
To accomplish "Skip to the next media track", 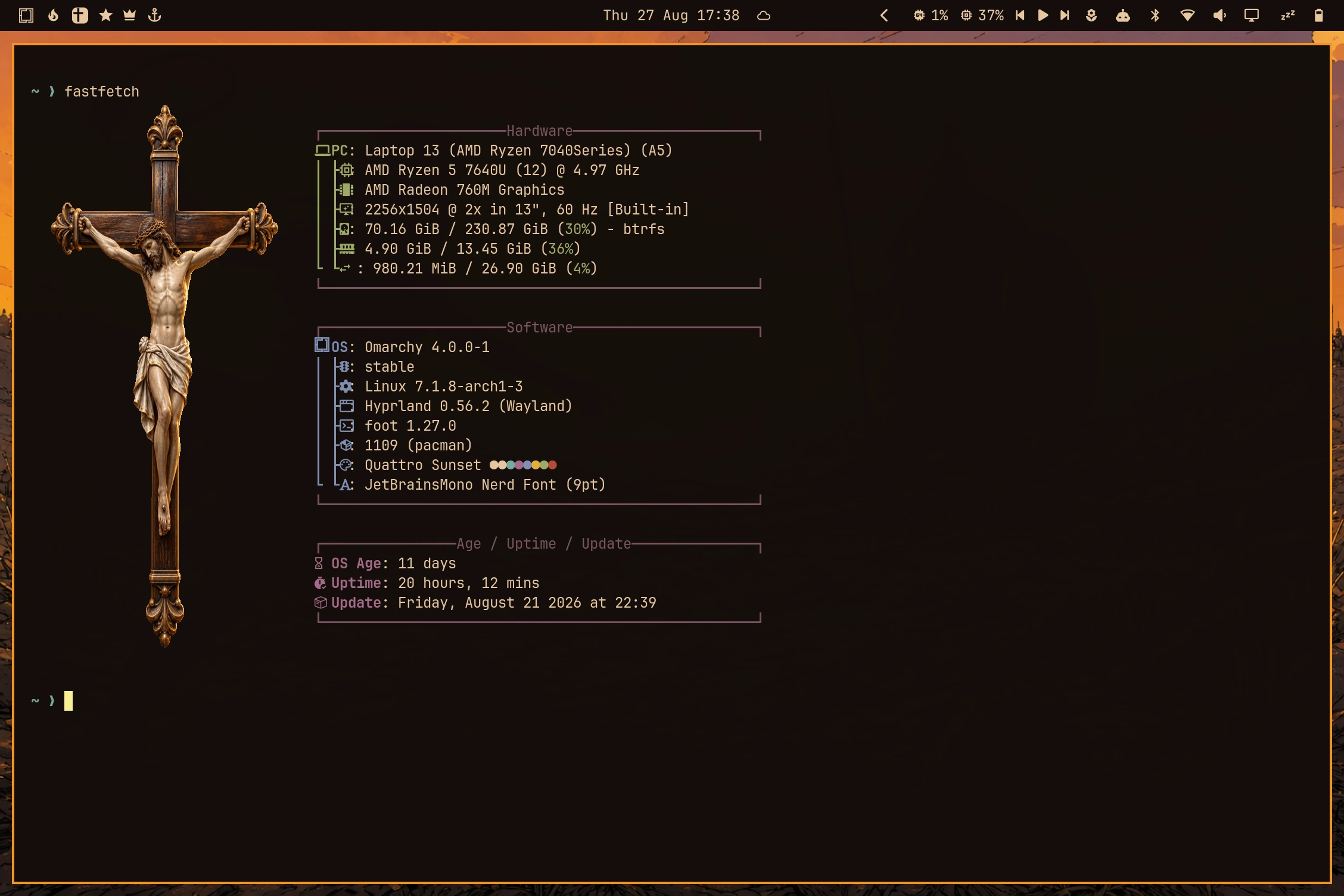I will tap(1065, 15).
